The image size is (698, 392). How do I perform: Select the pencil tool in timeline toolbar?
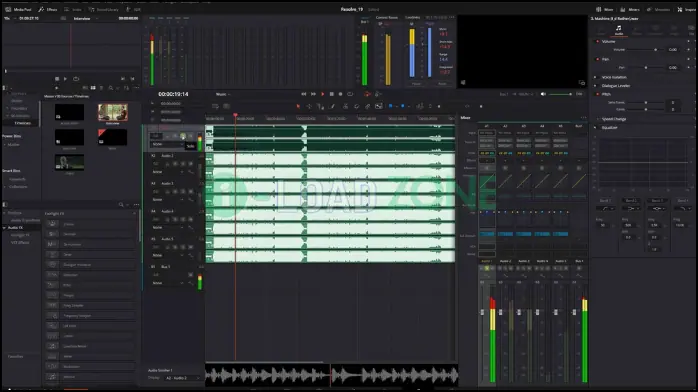coord(332,106)
